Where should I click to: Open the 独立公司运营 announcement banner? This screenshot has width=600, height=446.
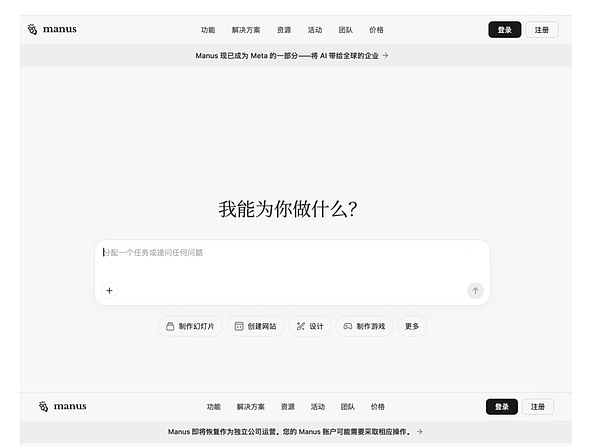point(295,431)
